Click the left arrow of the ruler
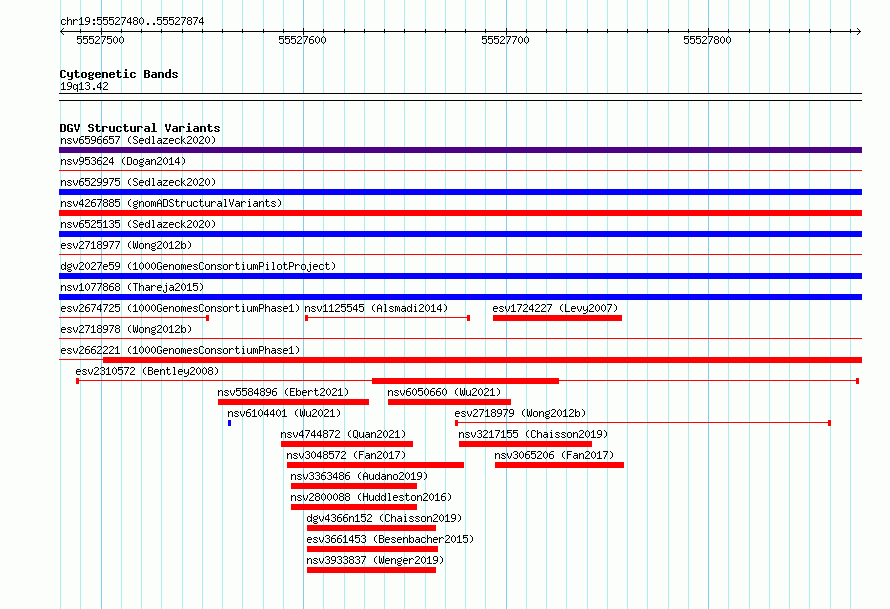This screenshot has height=609, width=890. point(62,31)
